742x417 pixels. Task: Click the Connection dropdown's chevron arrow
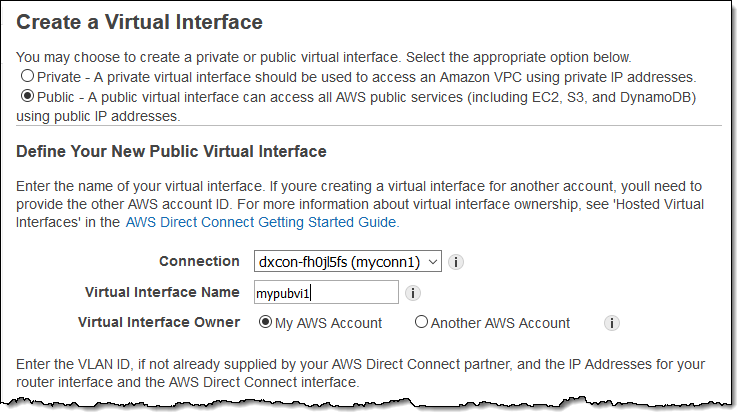click(x=432, y=262)
